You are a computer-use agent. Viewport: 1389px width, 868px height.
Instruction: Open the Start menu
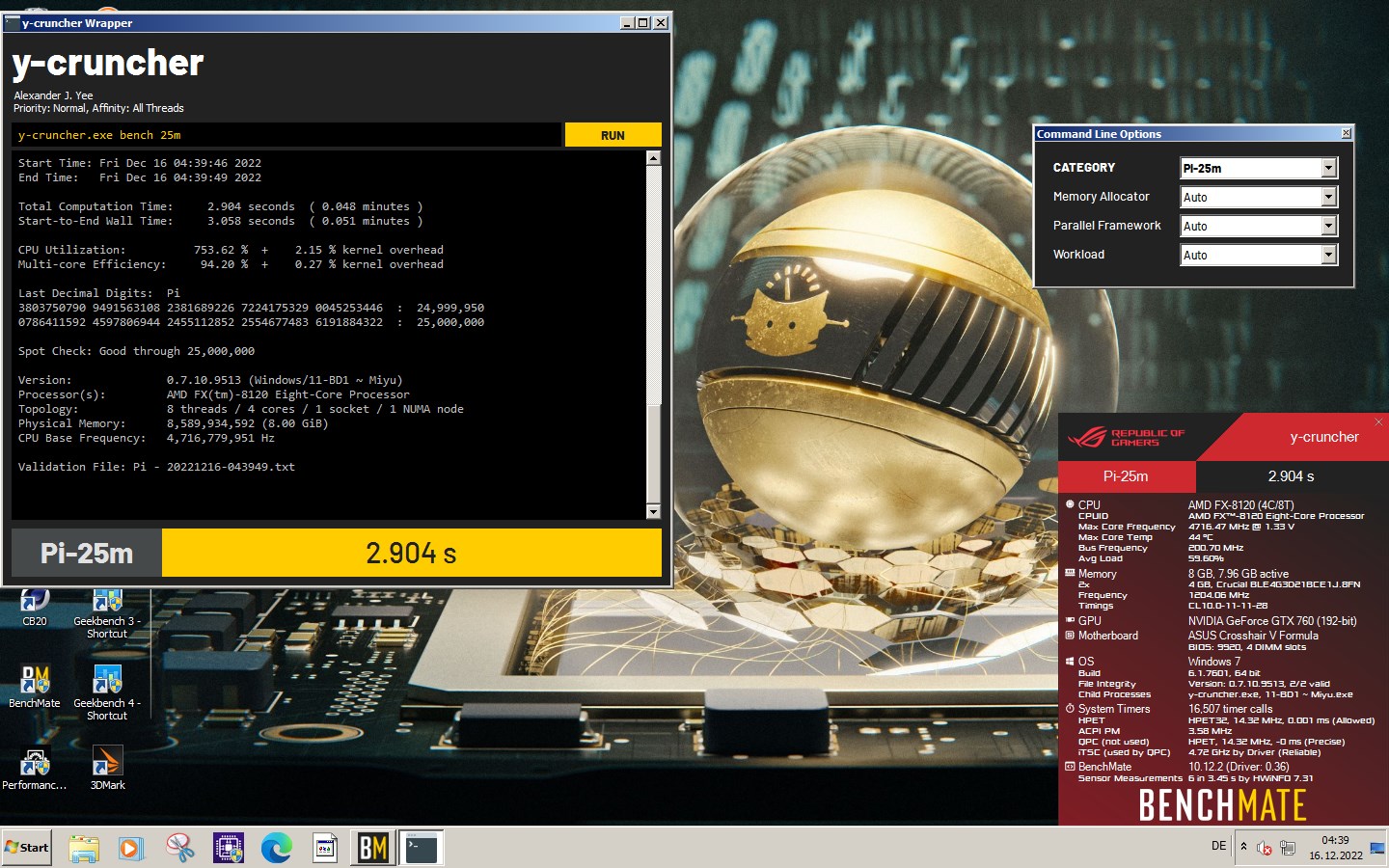point(27,848)
